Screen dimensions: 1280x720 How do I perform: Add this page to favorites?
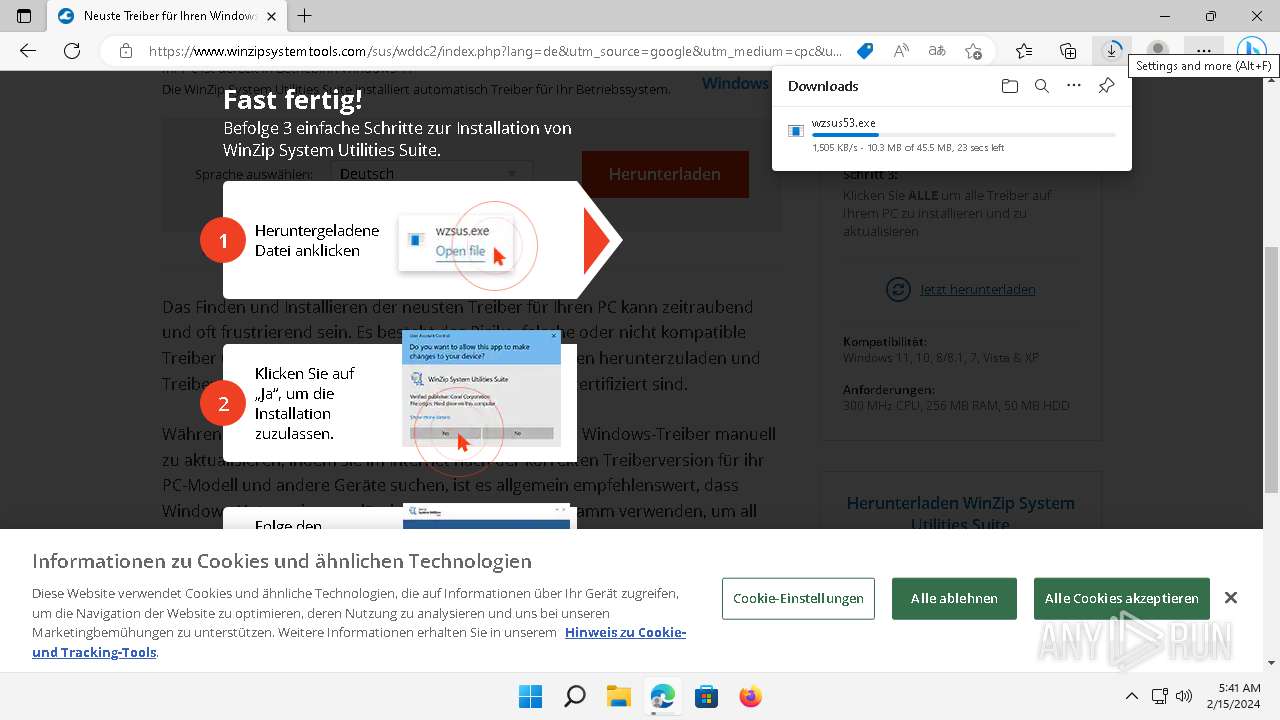tap(973, 51)
